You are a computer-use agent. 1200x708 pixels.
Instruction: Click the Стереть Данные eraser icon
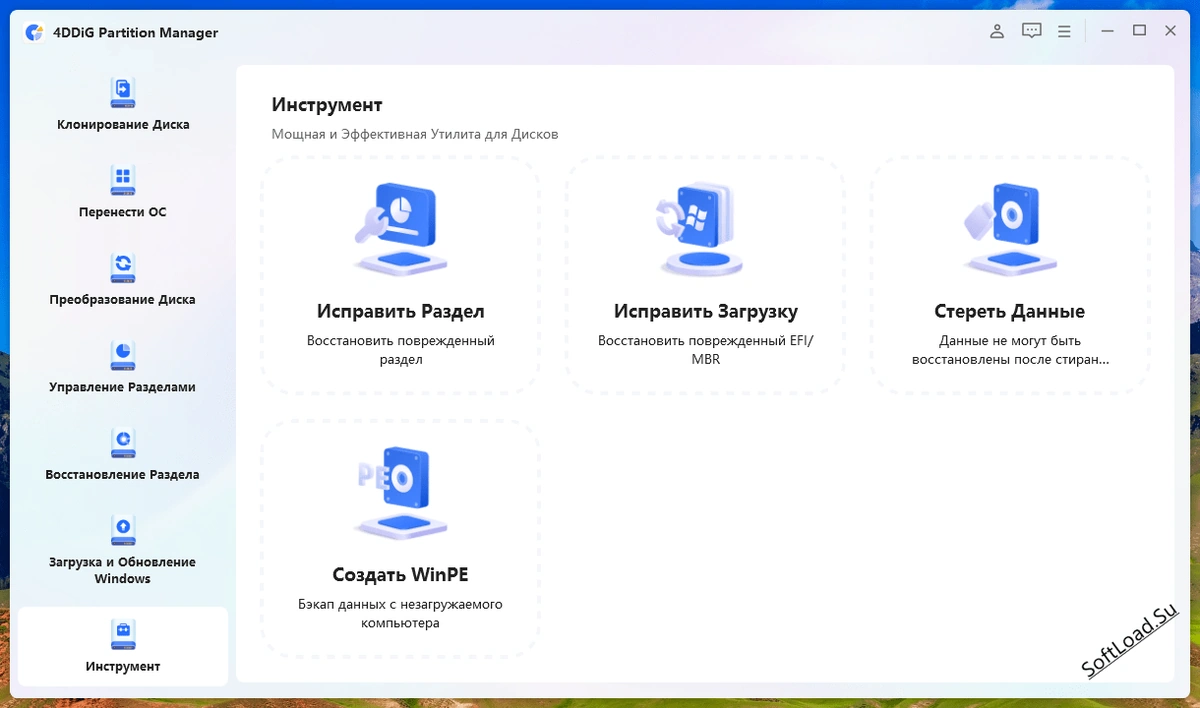coord(1009,230)
